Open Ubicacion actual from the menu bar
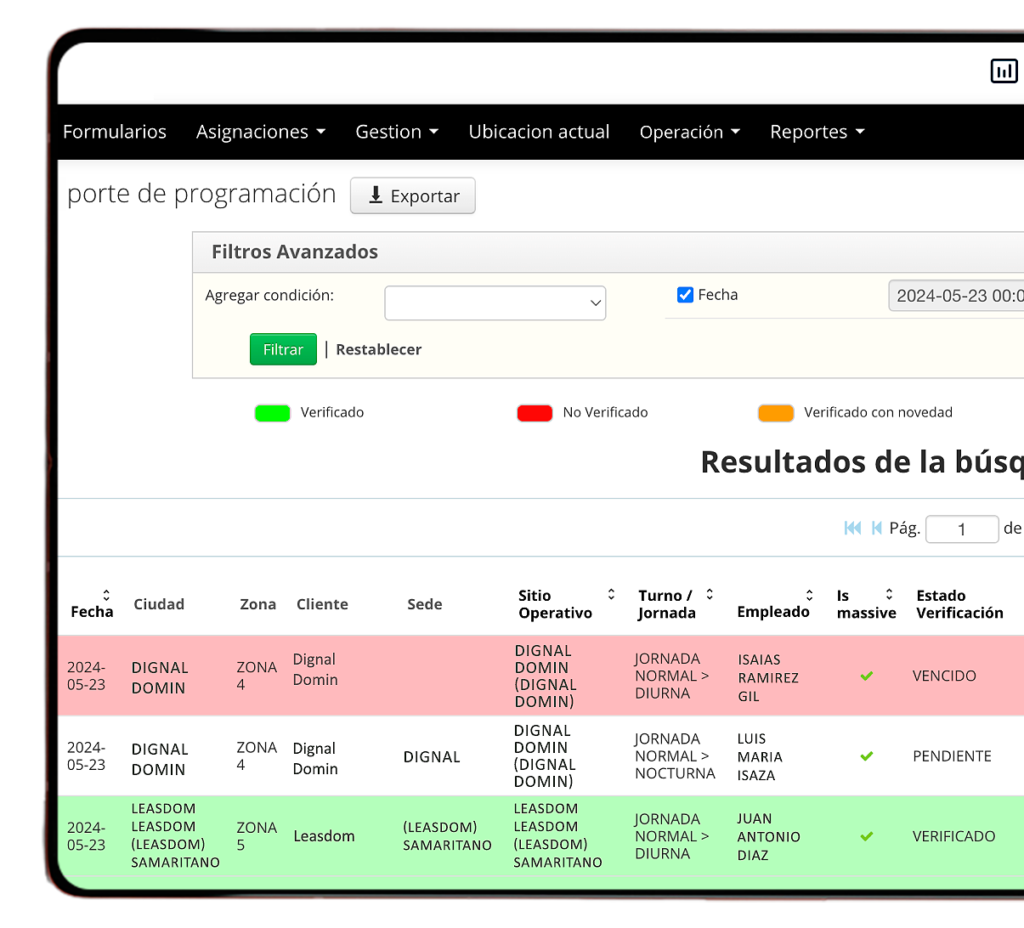1024x928 pixels. 539,131
